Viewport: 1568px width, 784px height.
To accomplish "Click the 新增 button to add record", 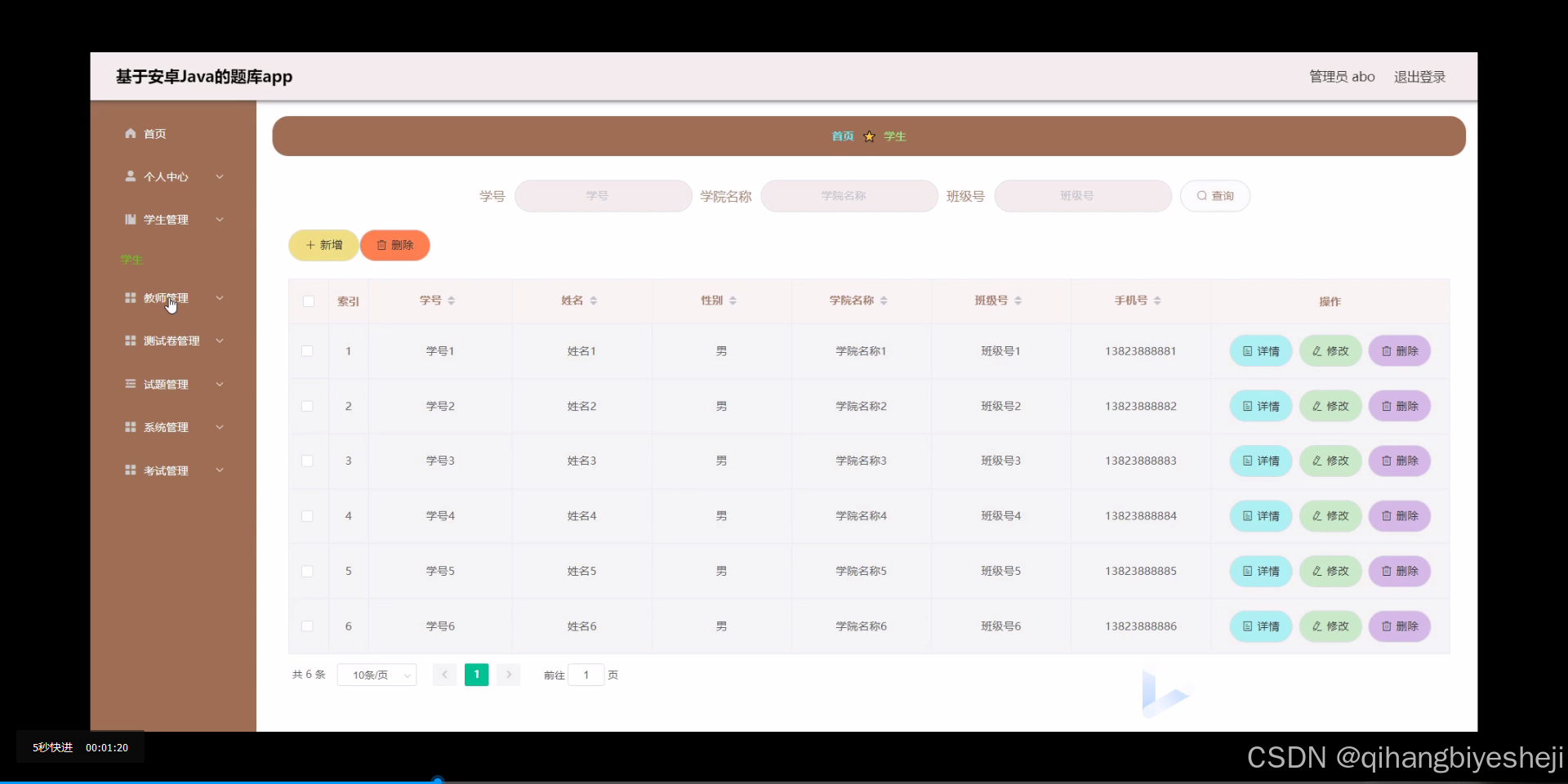I will coord(323,245).
